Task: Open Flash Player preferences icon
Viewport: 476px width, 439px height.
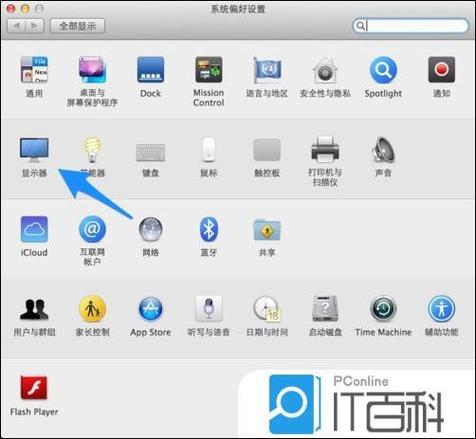Action: point(34,388)
